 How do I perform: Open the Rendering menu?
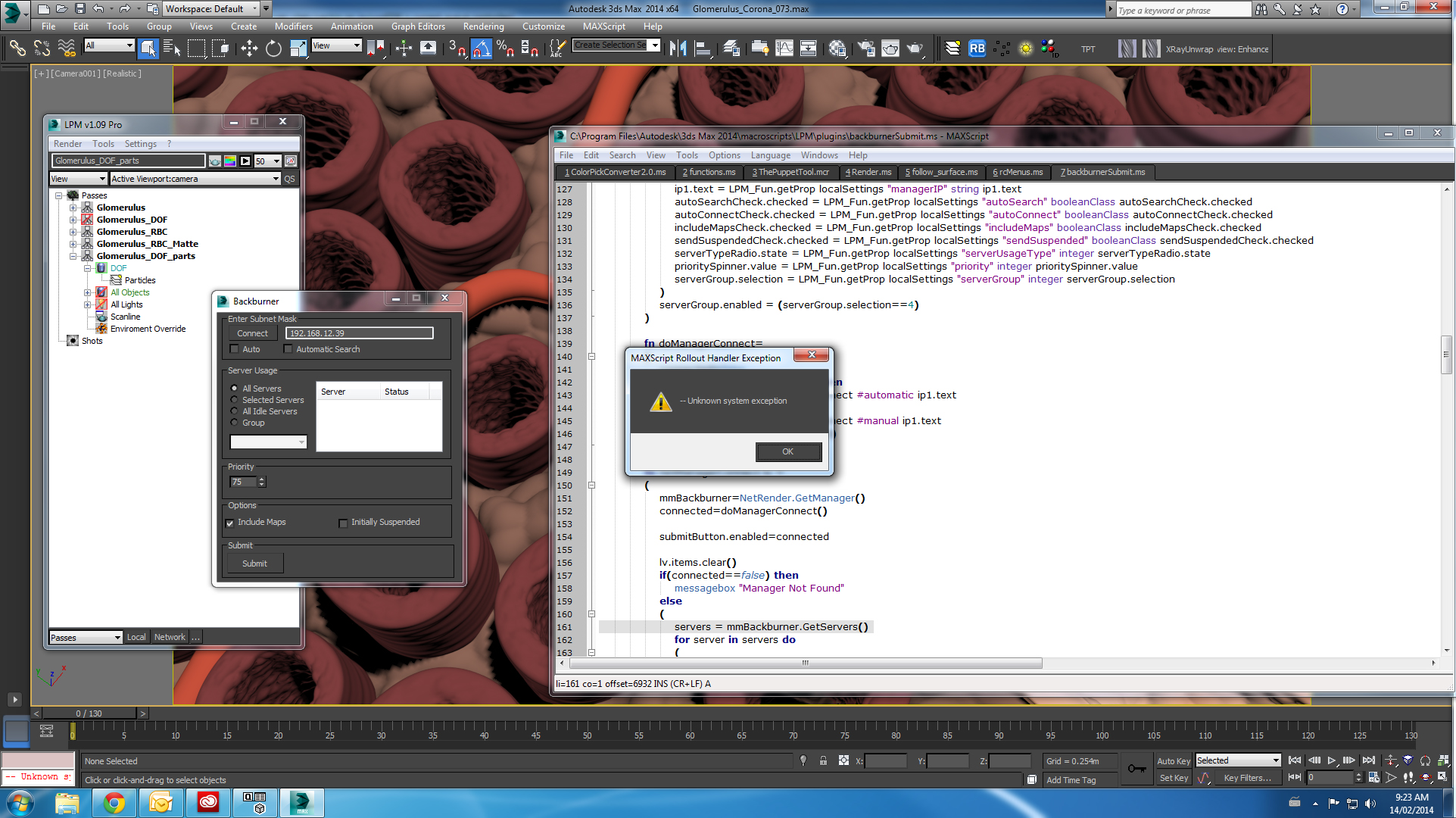pos(483,26)
